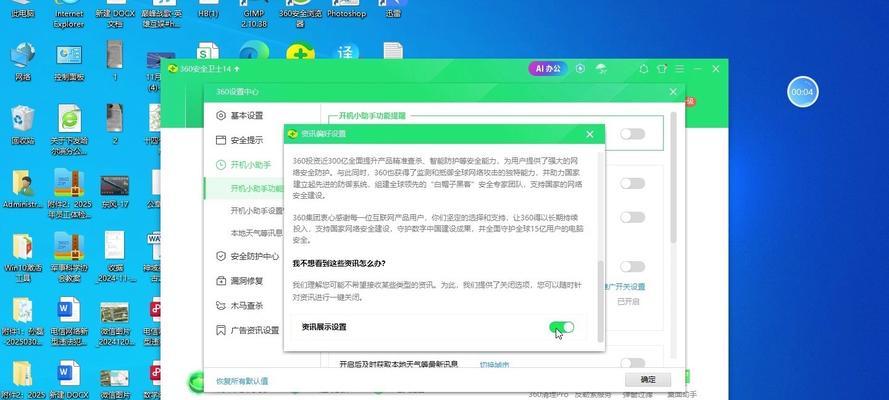Click the 广告资讯设置 bookmark icon
Screen dimensions: 889x400
(221, 330)
